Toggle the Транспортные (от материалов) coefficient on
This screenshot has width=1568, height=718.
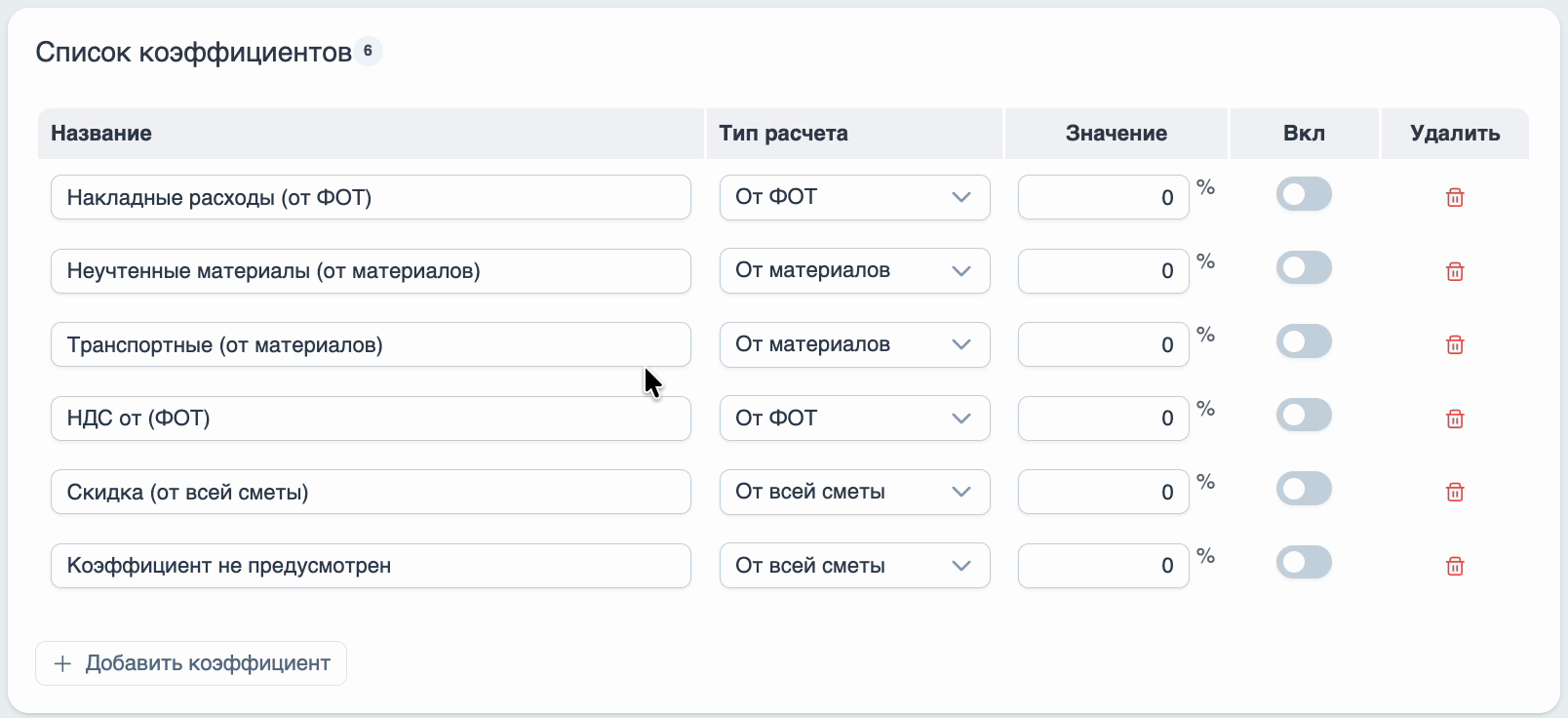1304,341
